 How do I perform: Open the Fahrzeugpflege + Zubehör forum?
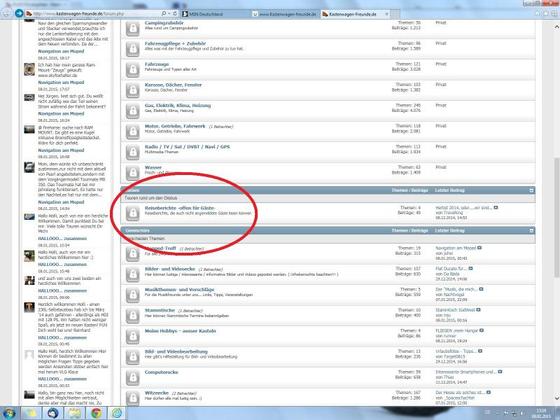click(x=175, y=44)
